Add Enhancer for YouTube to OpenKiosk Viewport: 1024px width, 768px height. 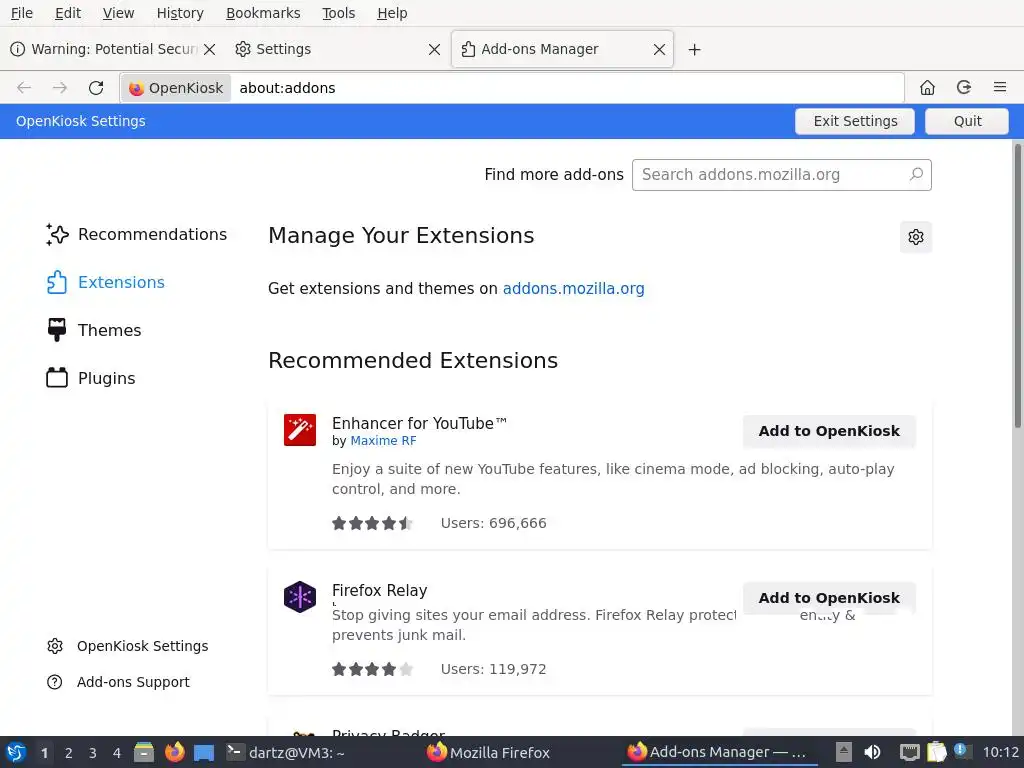(x=829, y=431)
